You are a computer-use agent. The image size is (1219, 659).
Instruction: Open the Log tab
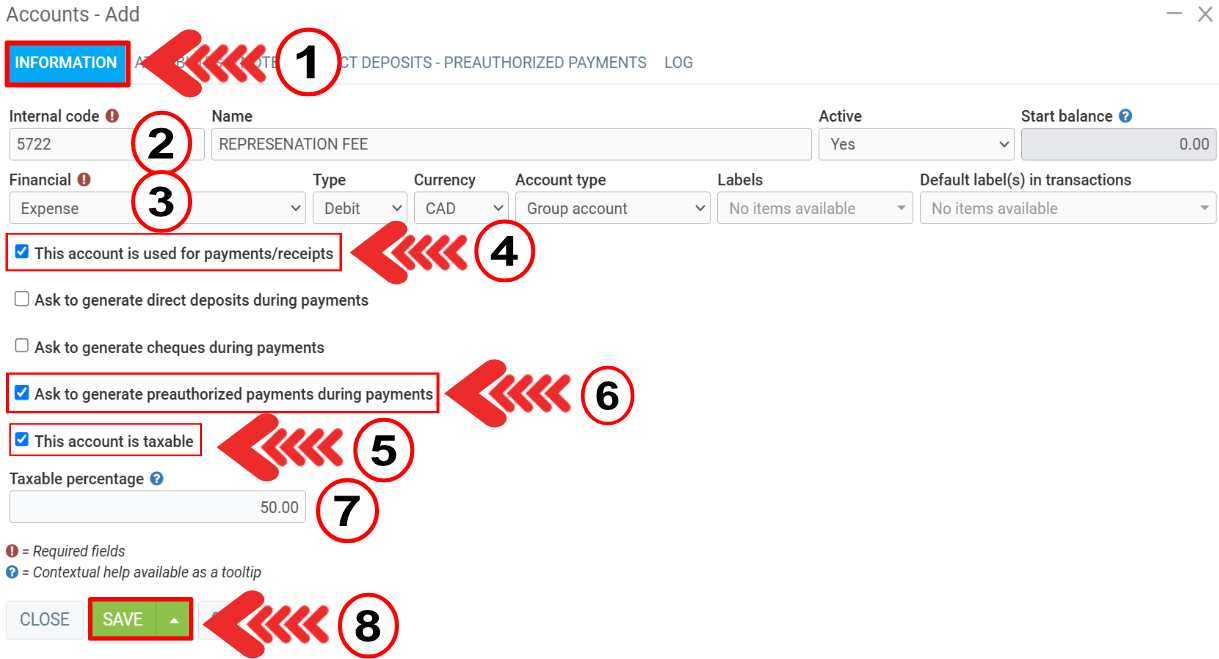click(x=678, y=63)
